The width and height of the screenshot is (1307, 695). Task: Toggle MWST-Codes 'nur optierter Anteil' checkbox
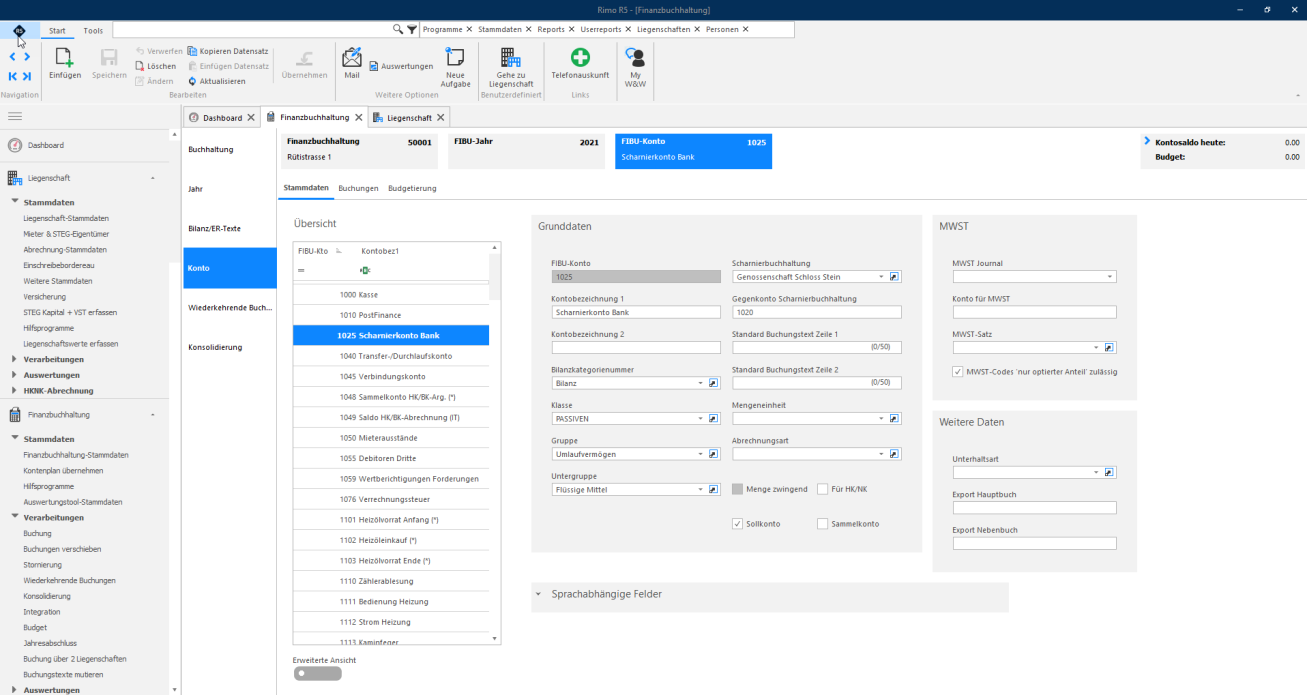click(x=959, y=372)
